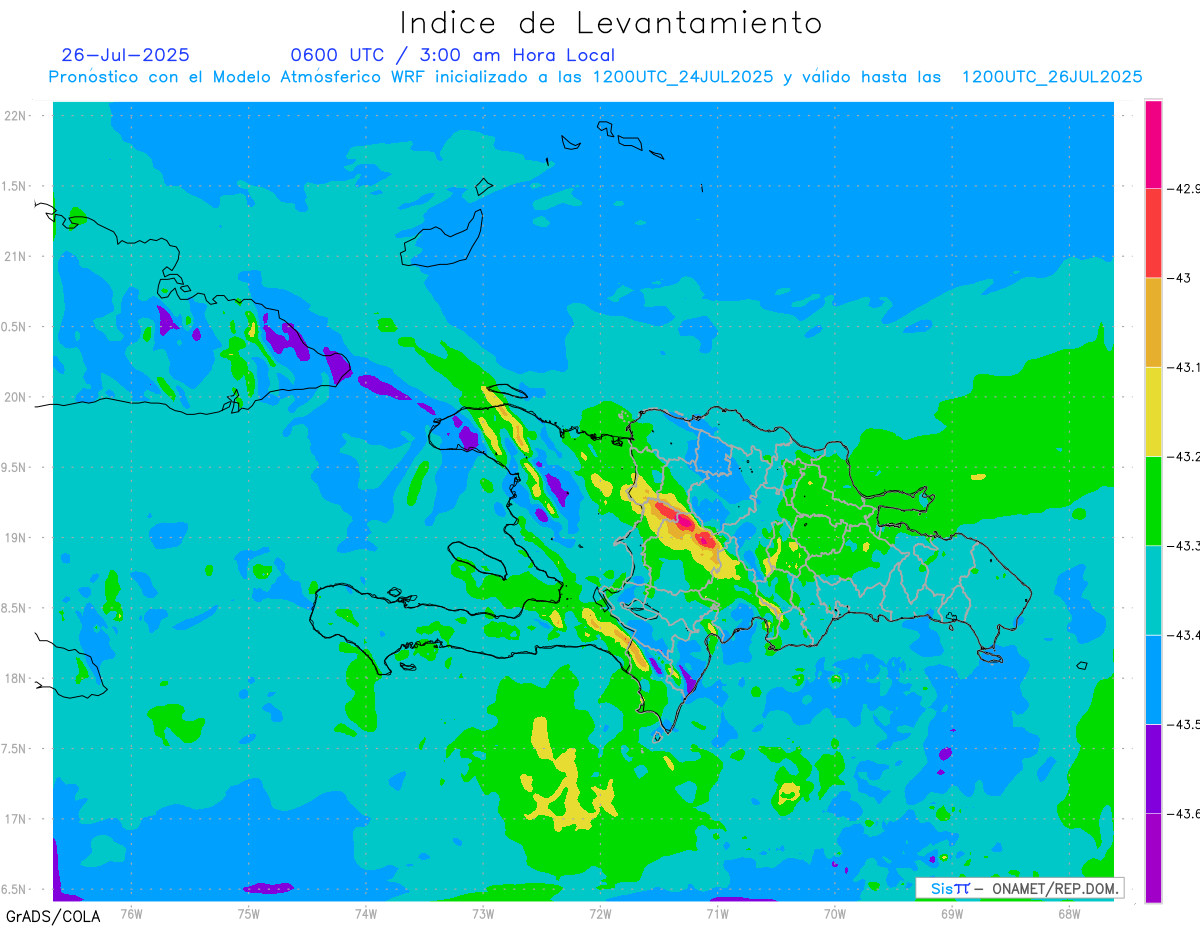Image resolution: width=1200 pixels, height=927 pixels.
Task: Click the "20N" latitude label
Action: tap(17, 397)
